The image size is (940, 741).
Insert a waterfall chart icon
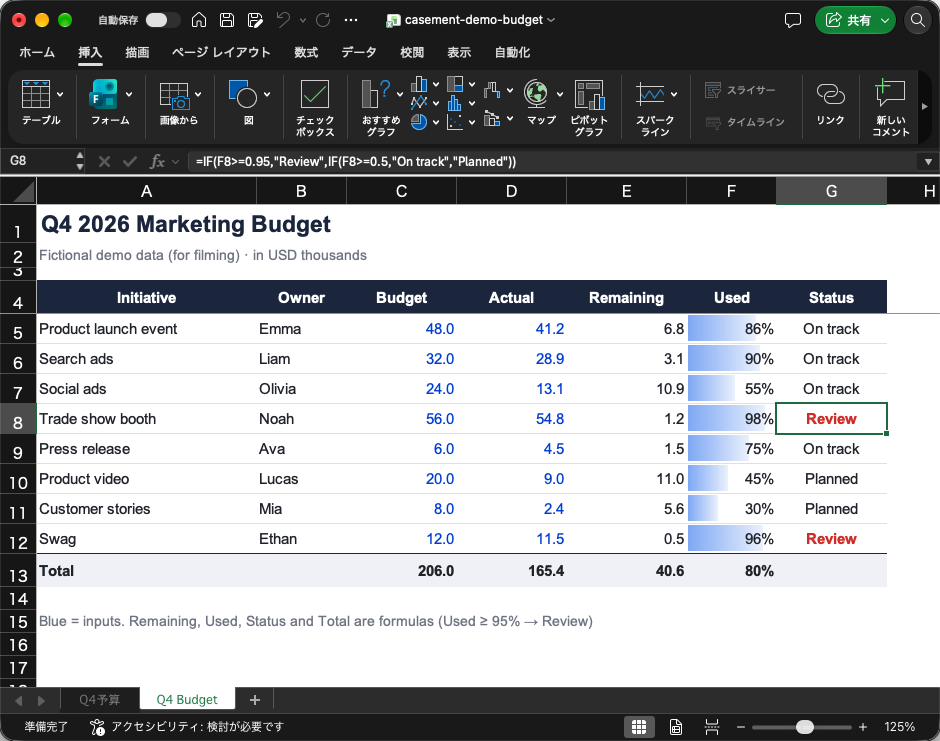coord(492,91)
